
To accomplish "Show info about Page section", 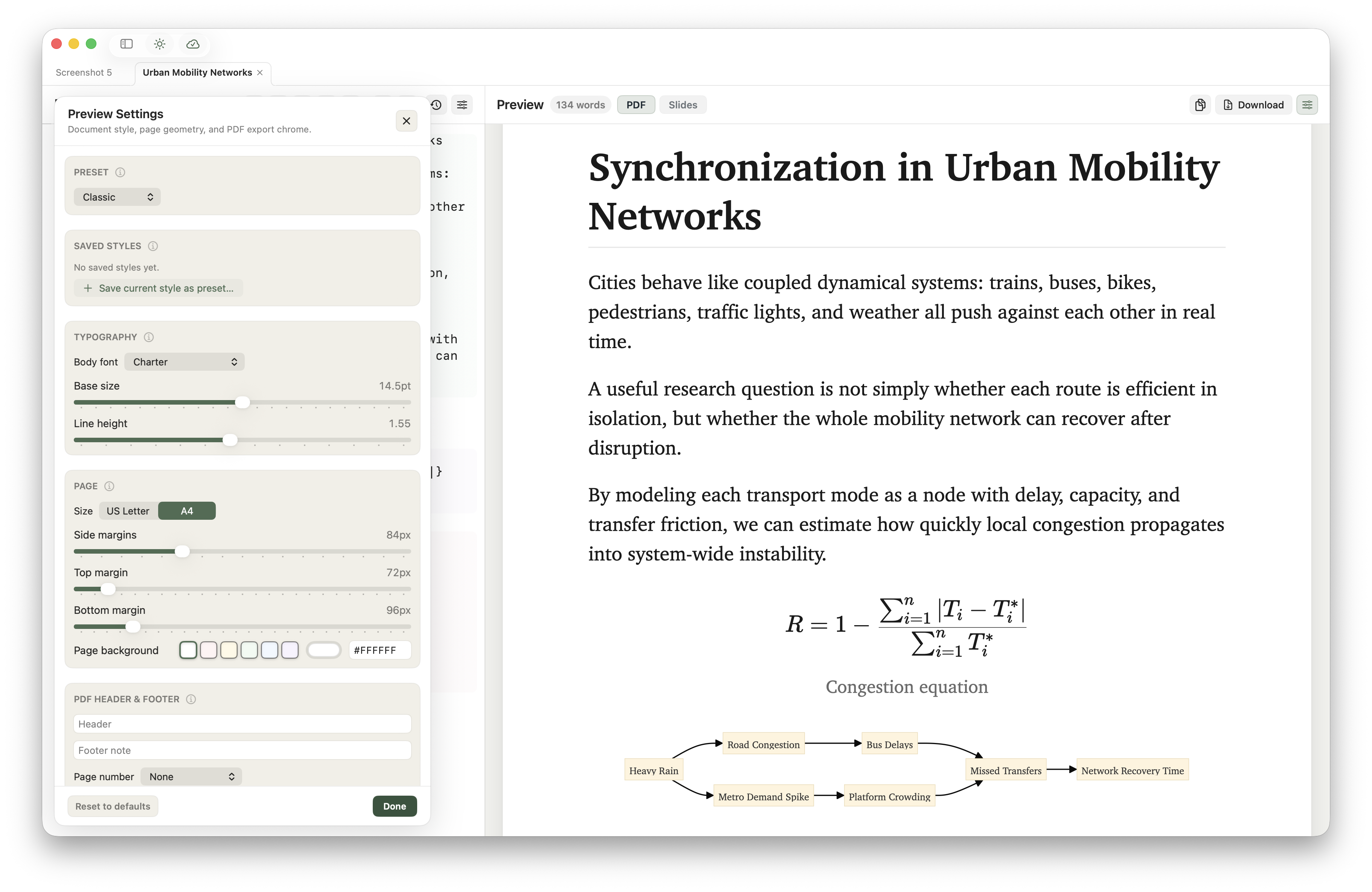I will (110, 486).
